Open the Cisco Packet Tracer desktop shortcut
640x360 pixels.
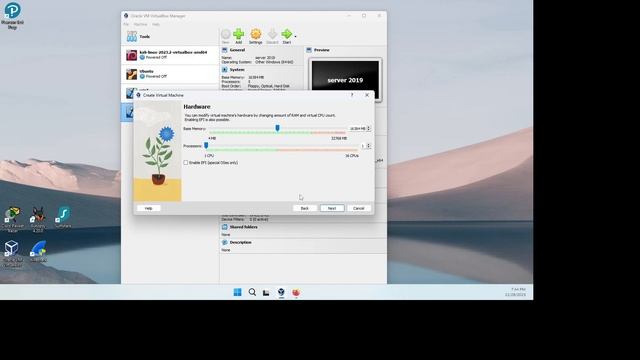click(13, 220)
